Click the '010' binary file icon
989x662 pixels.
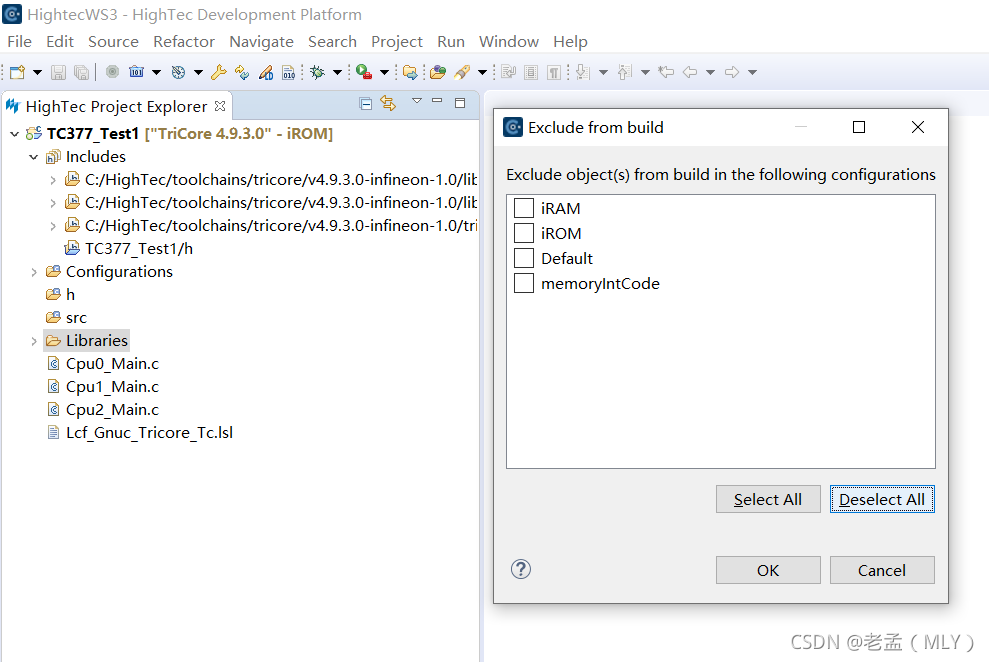tap(288, 72)
